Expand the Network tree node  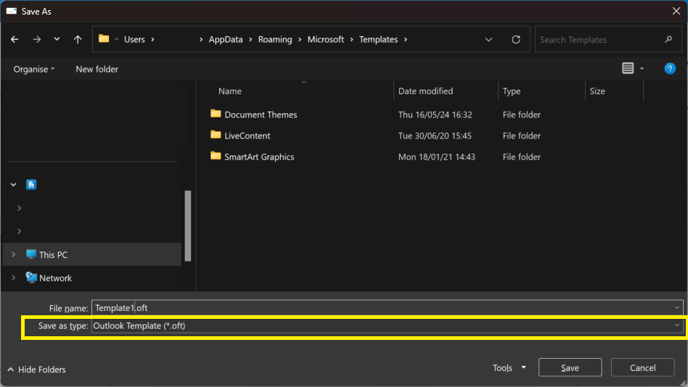click(x=14, y=278)
